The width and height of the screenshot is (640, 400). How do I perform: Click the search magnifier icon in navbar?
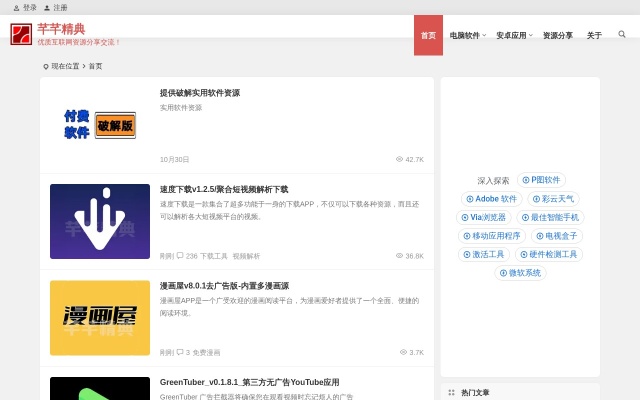pos(622,35)
